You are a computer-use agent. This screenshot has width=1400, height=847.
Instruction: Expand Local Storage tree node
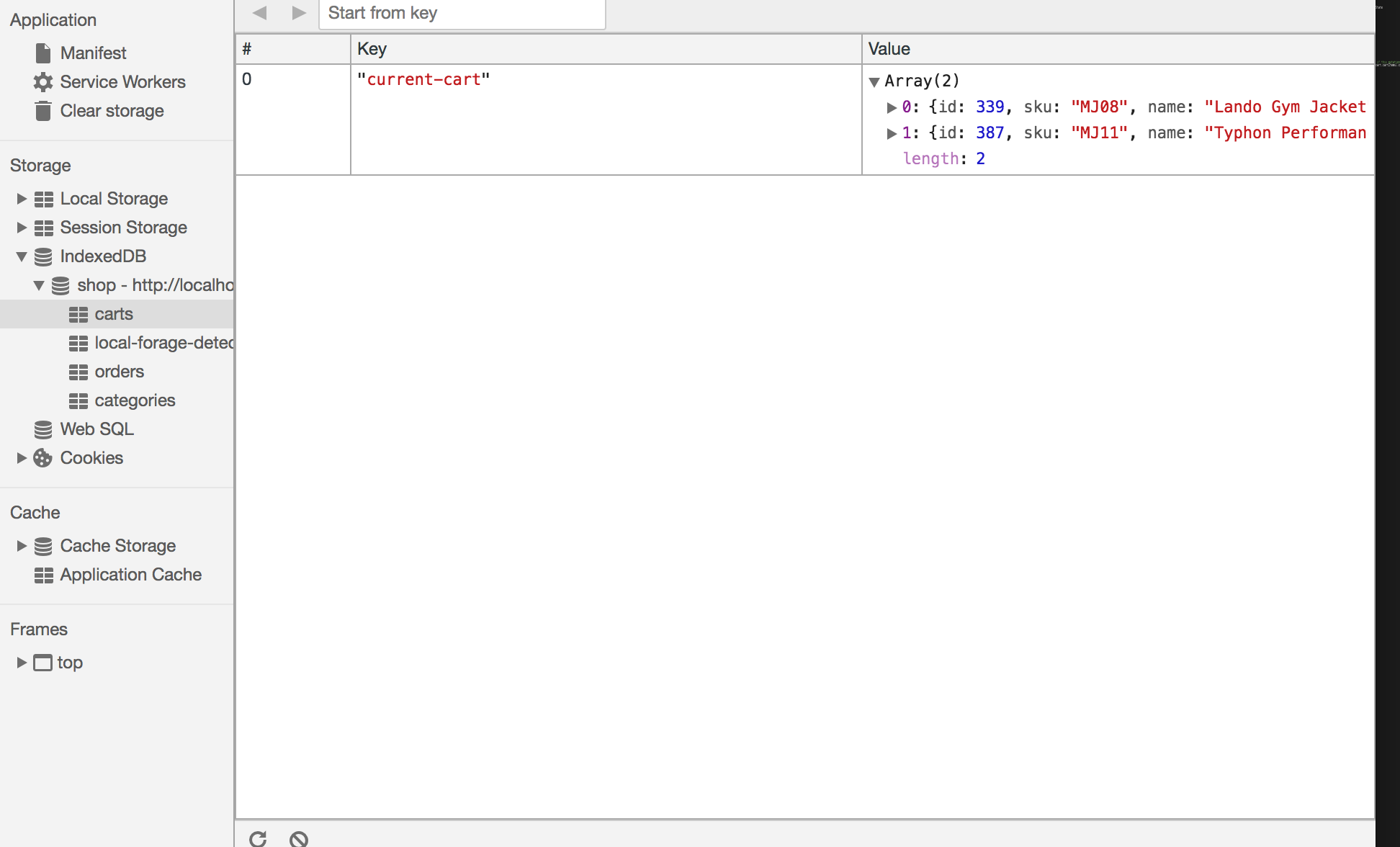(x=22, y=199)
